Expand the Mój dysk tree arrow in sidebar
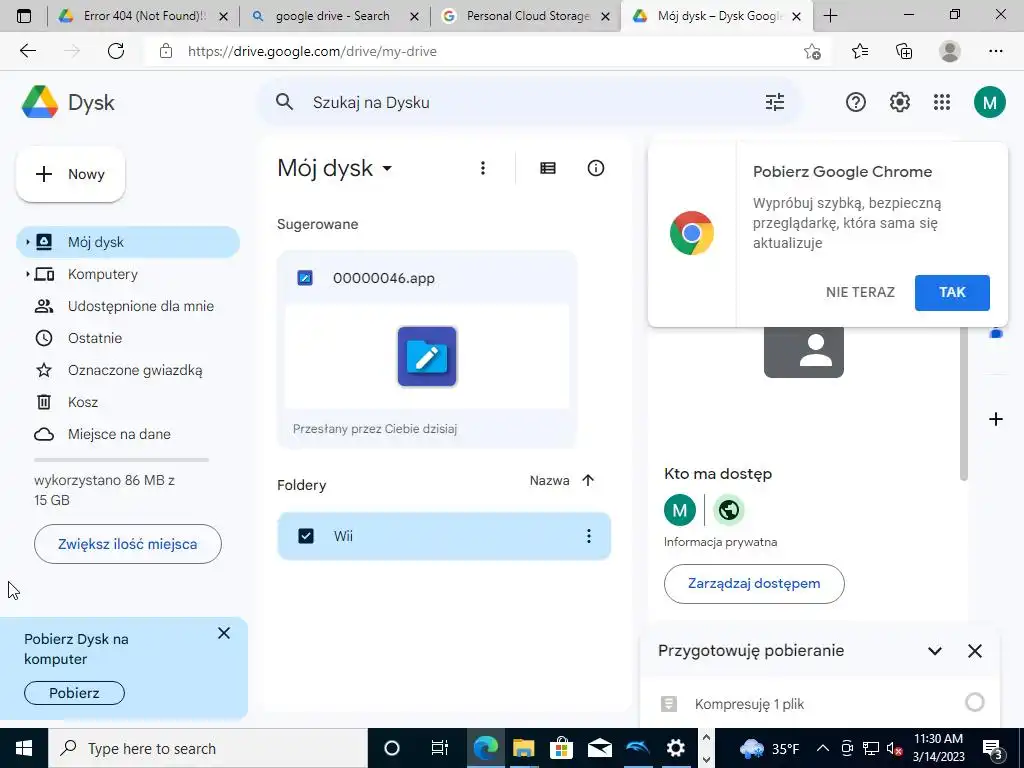This screenshot has width=1024, height=768. 27,242
